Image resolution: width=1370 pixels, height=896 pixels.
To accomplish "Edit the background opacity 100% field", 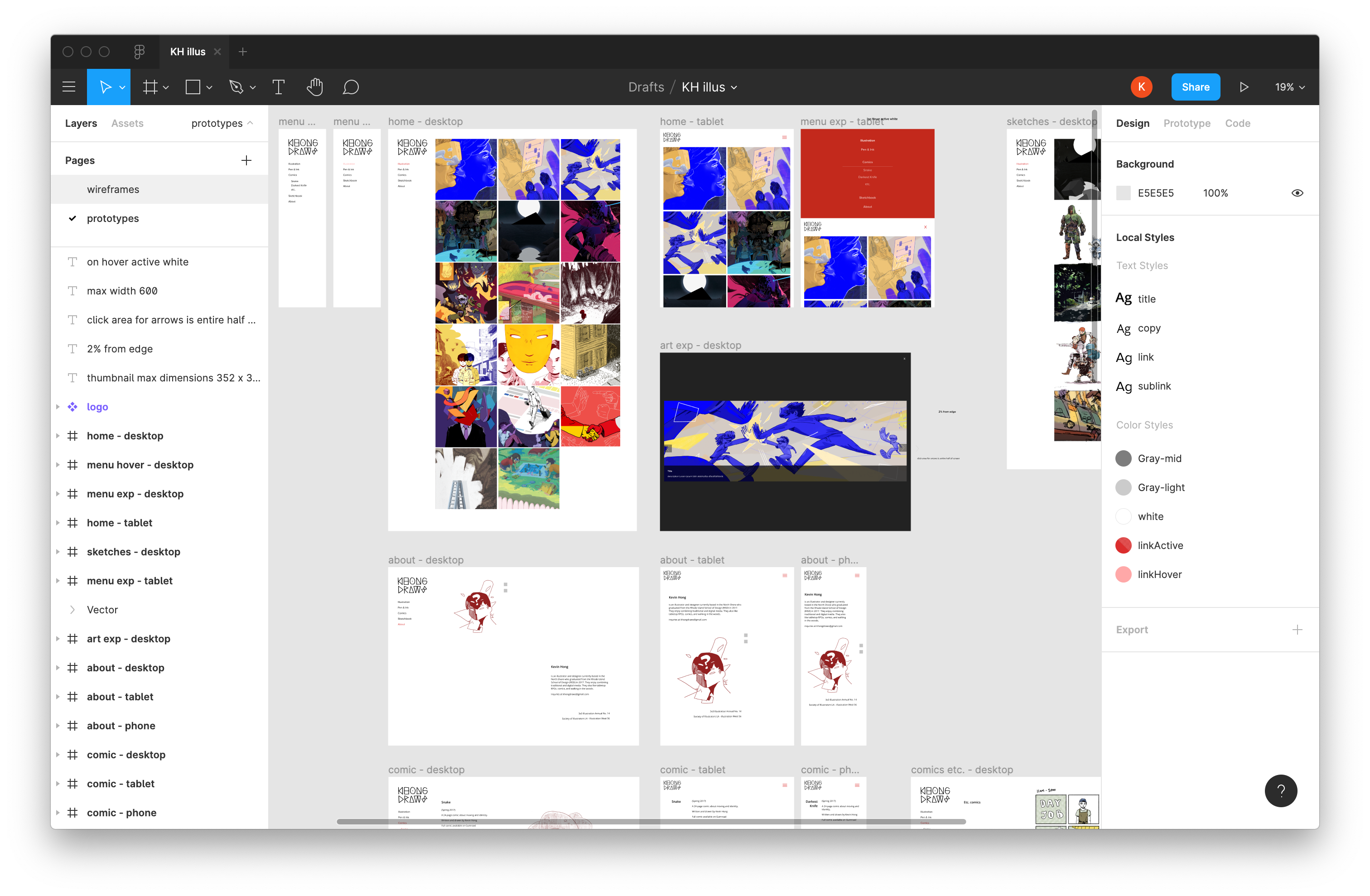I will coord(1215,193).
